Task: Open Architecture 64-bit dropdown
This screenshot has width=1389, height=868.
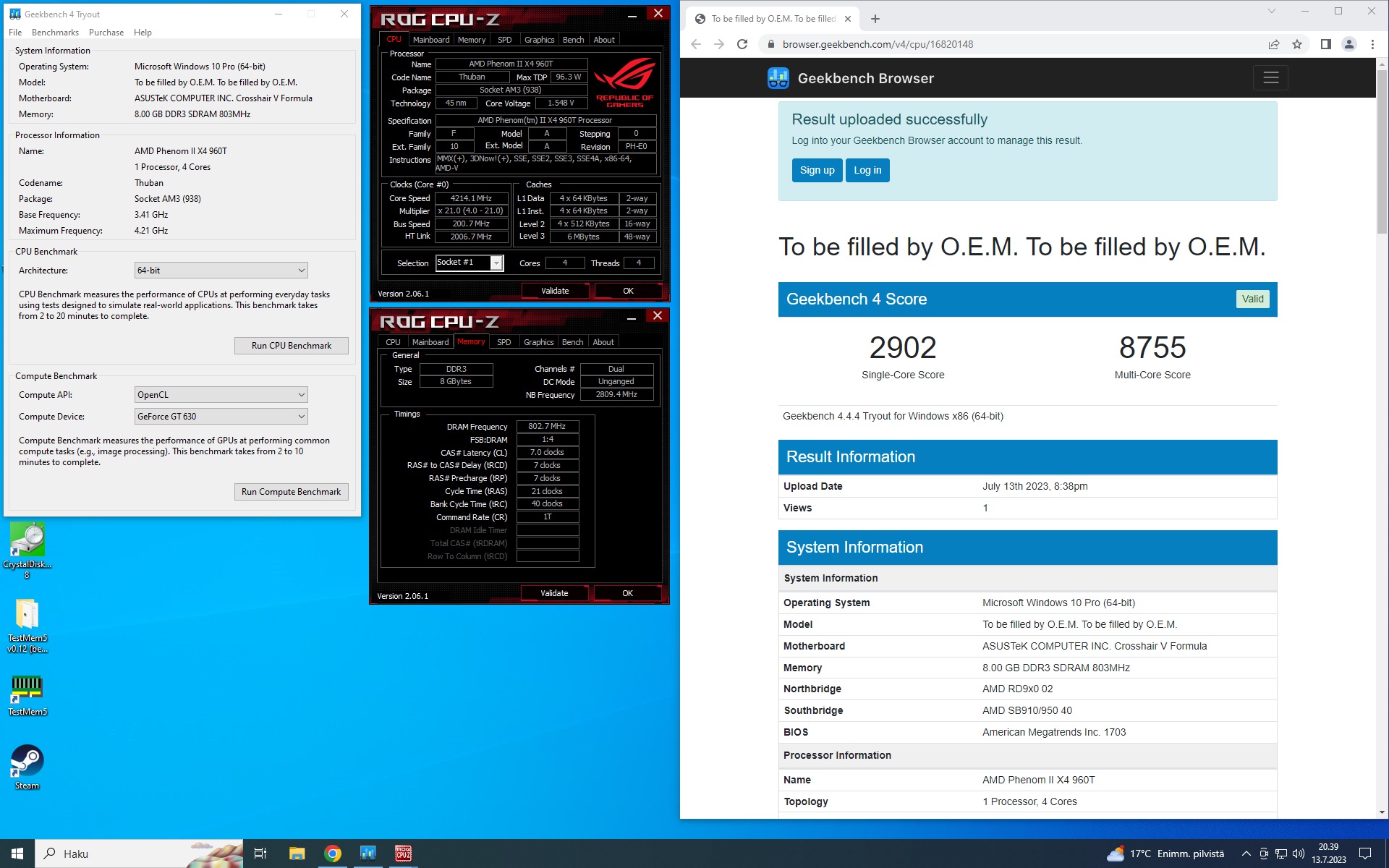Action: (221, 271)
